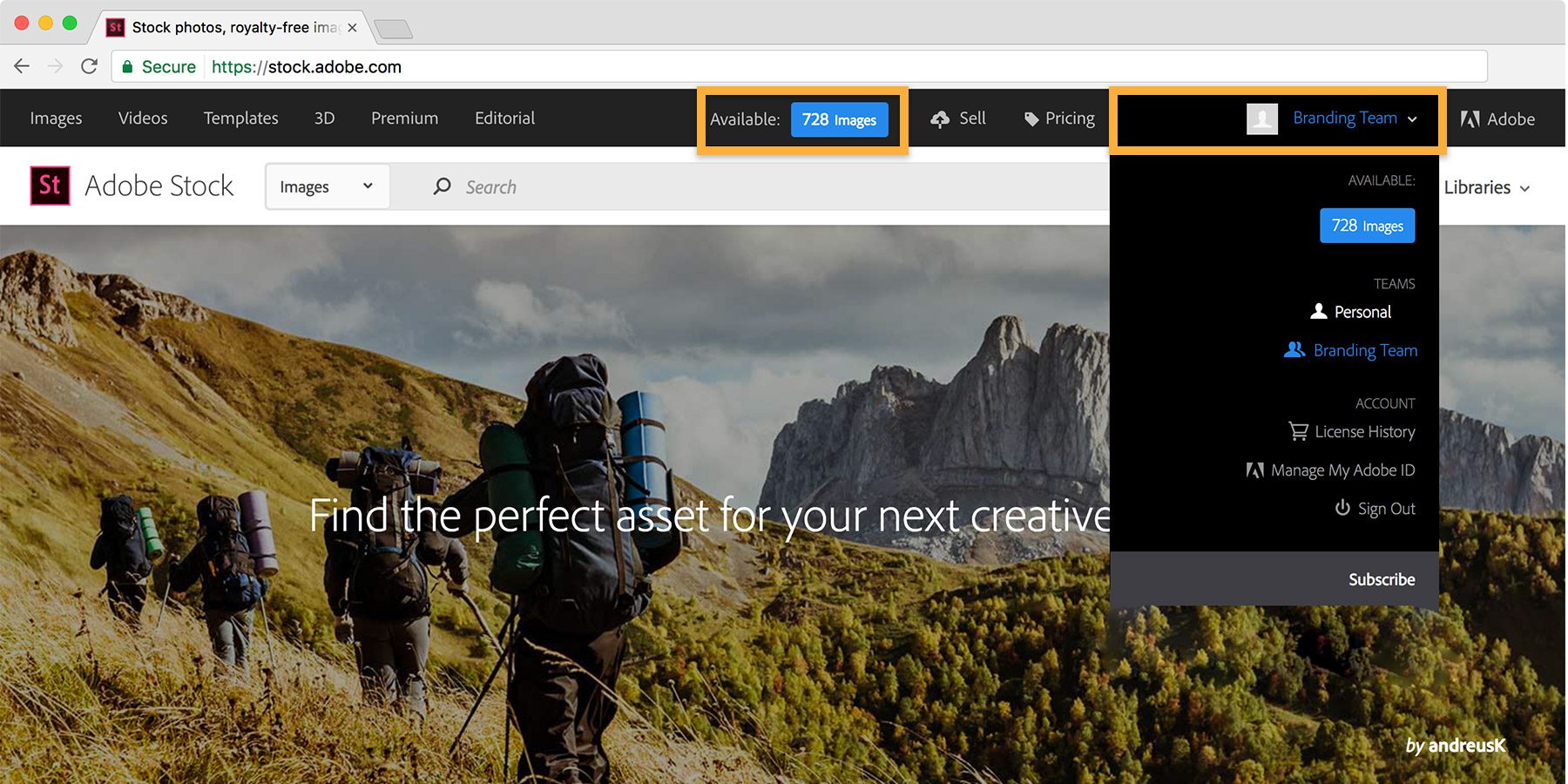Click the secure padlock in address bar

click(x=127, y=66)
